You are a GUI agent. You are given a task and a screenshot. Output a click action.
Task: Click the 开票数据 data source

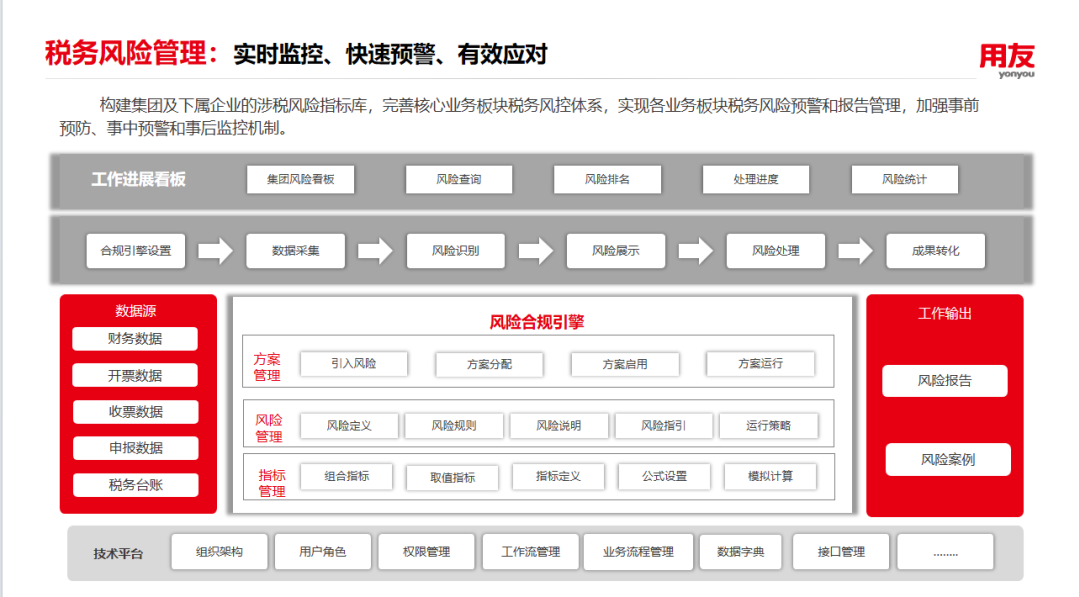click(135, 376)
